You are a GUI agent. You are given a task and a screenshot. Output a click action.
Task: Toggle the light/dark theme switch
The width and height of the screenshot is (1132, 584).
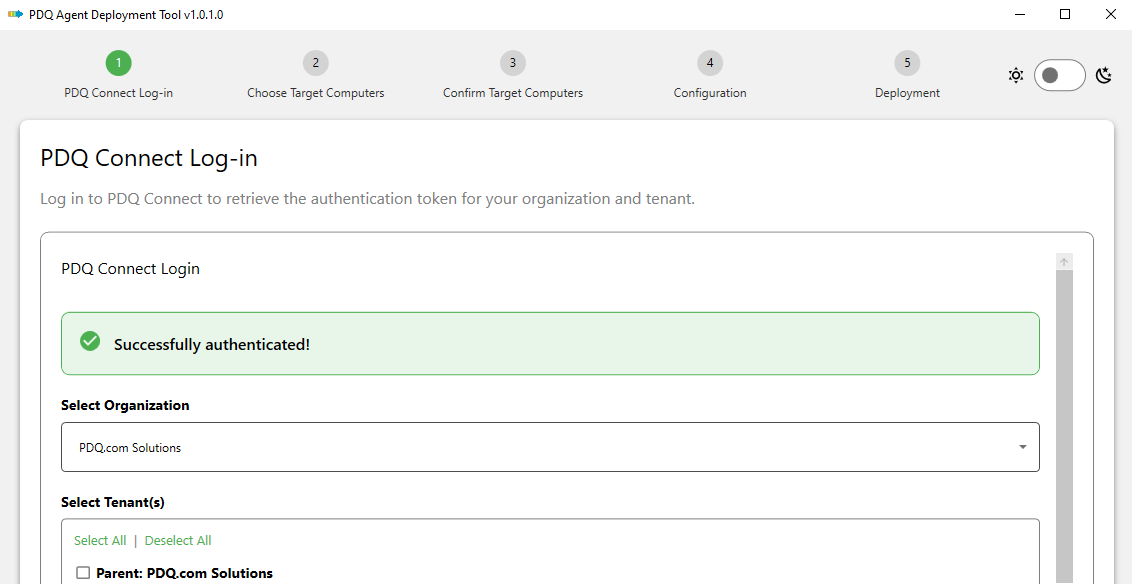[1060, 75]
